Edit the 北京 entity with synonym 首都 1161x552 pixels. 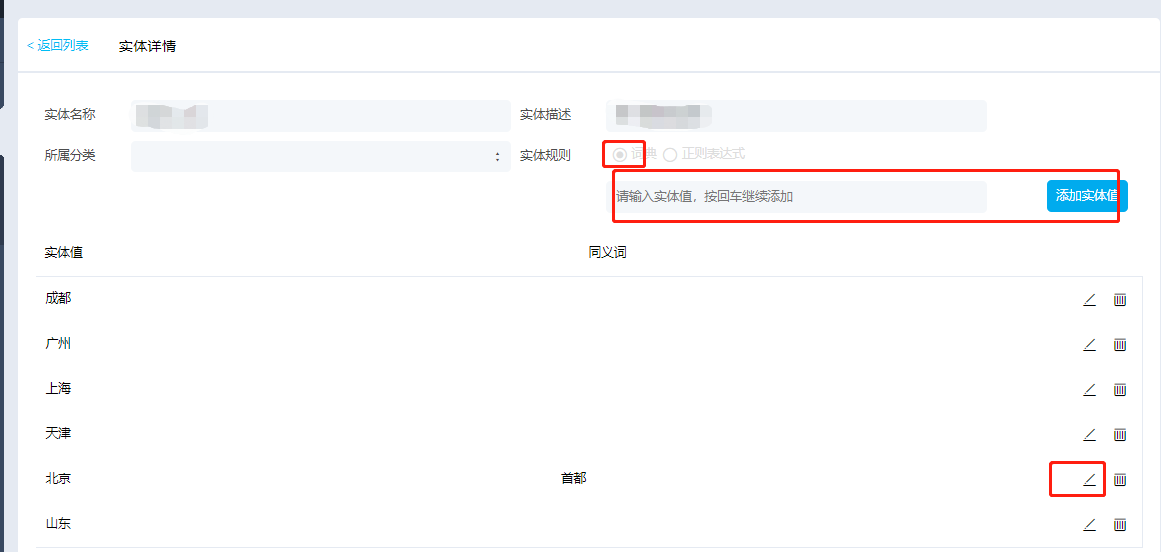[x=1089, y=479]
